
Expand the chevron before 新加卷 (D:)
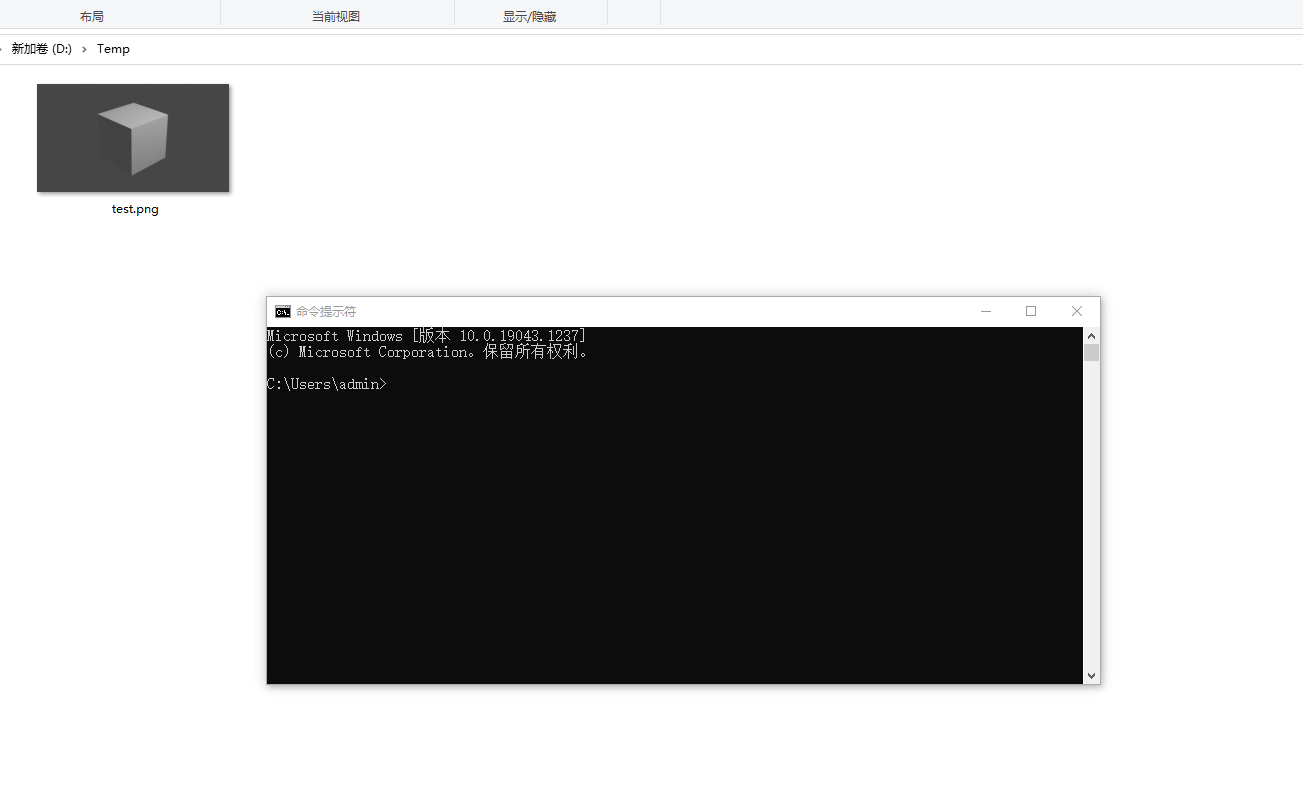pyautogui.click(x=3, y=48)
